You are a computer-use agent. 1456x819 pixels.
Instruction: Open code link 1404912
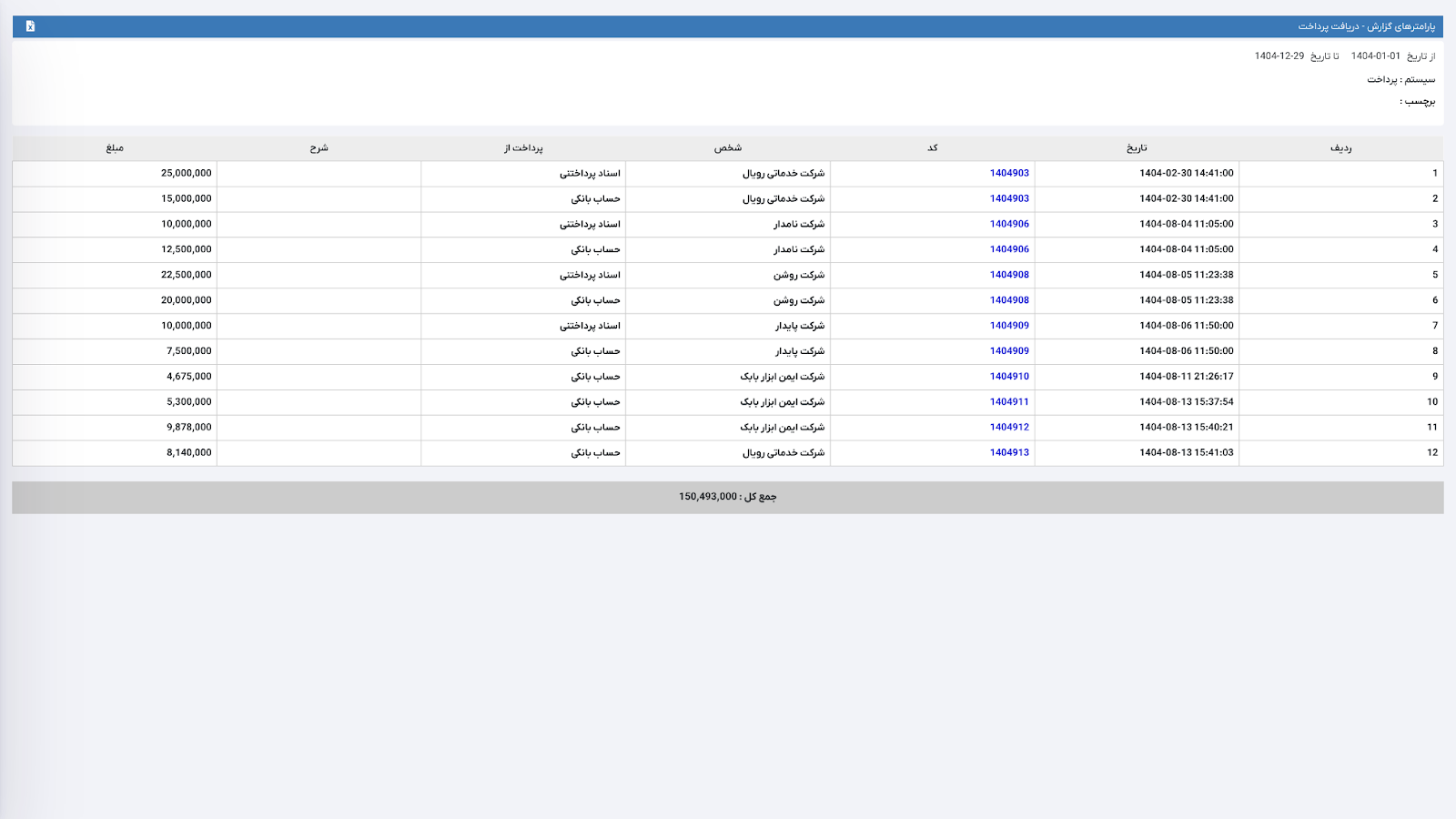tap(1009, 428)
